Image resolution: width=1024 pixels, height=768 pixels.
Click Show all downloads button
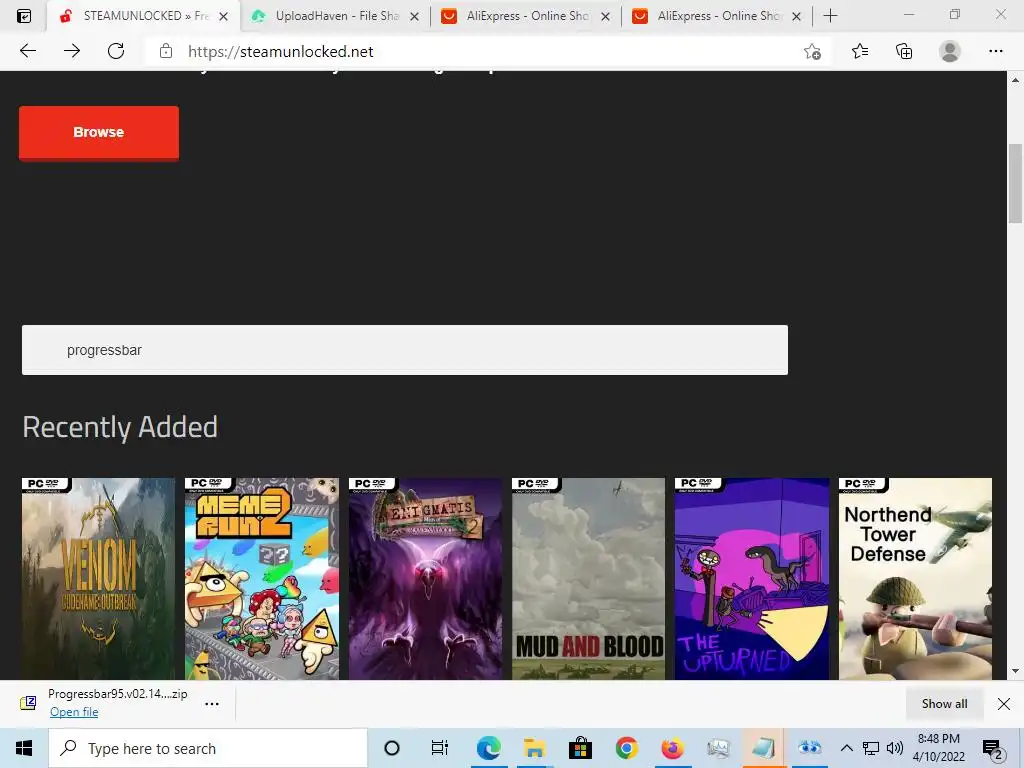[944, 703]
